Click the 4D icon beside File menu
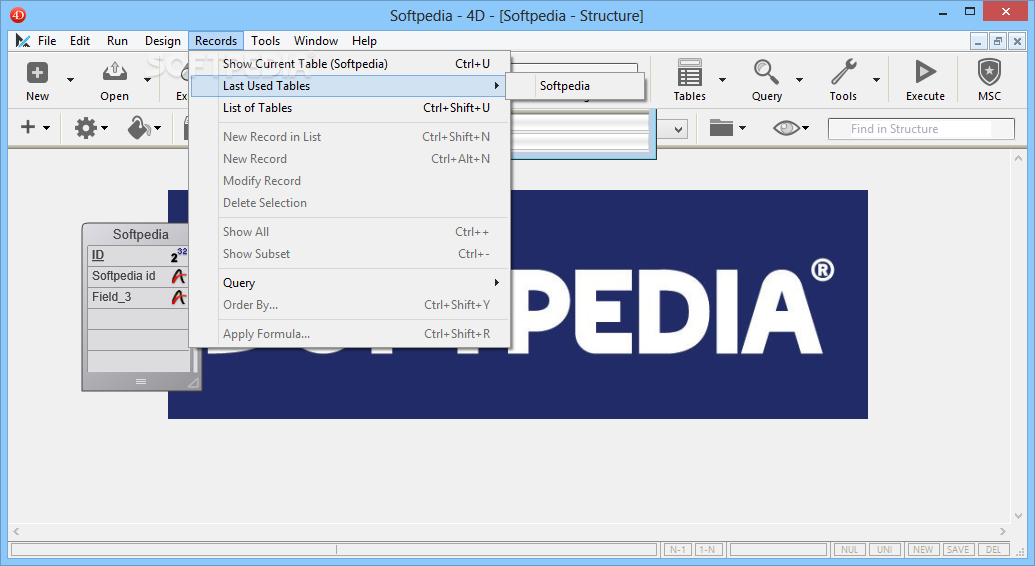This screenshot has height=566, width=1035. click(x=23, y=41)
